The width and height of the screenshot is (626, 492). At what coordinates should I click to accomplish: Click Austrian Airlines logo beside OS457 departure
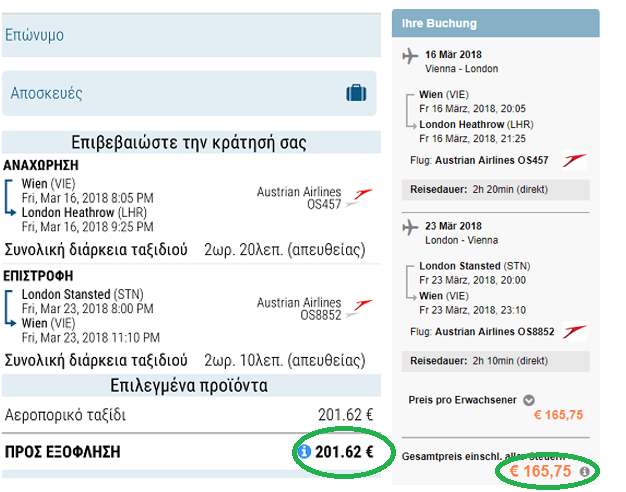[359, 198]
